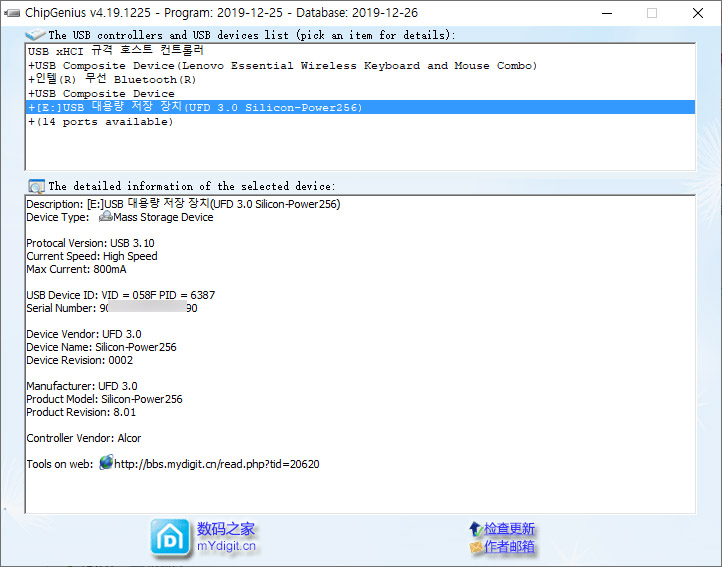The image size is (722, 567).
Task: Click the mYdigit house logo icon
Action: (x=170, y=537)
